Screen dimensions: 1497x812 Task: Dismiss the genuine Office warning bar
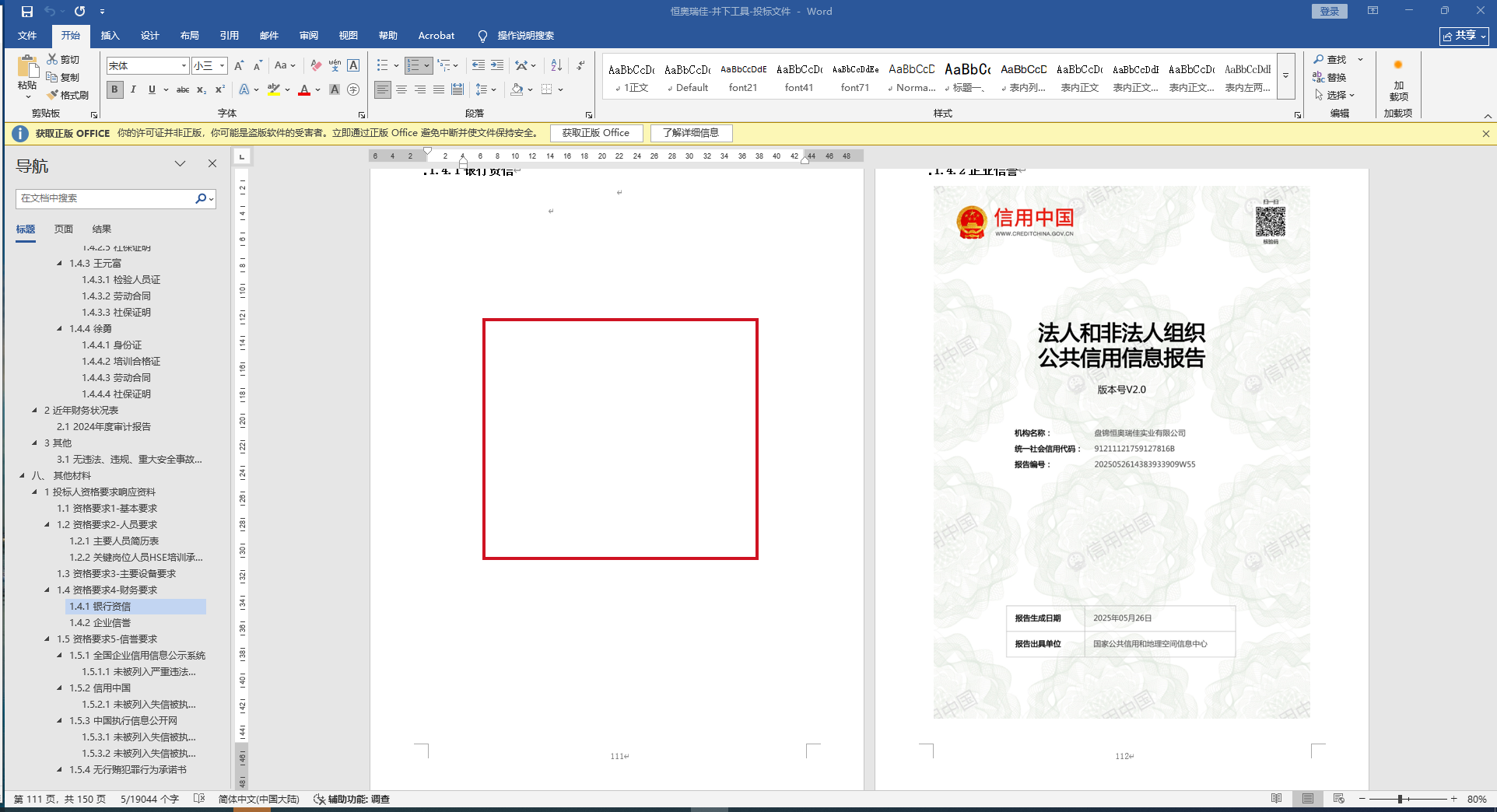[x=1485, y=134]
